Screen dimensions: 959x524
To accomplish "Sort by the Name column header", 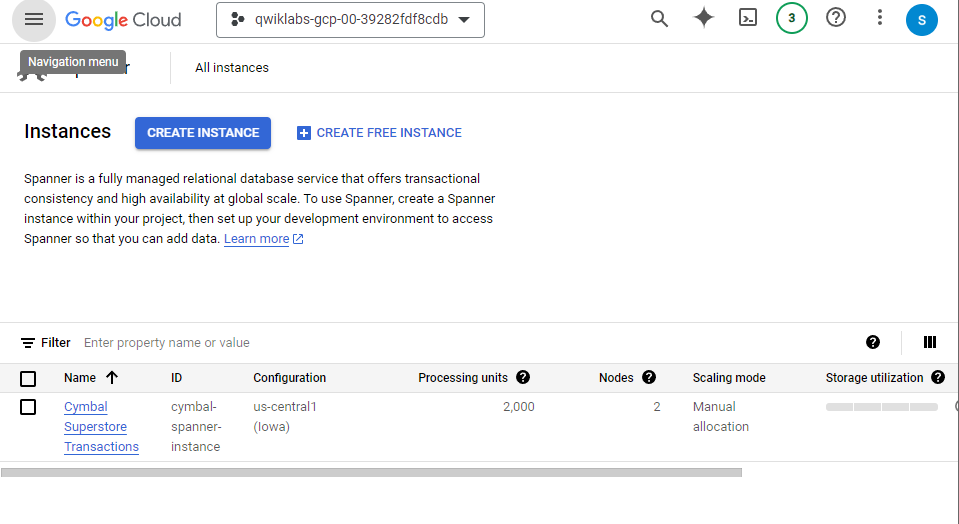I will pyautogui.click(x=80, y=378).
